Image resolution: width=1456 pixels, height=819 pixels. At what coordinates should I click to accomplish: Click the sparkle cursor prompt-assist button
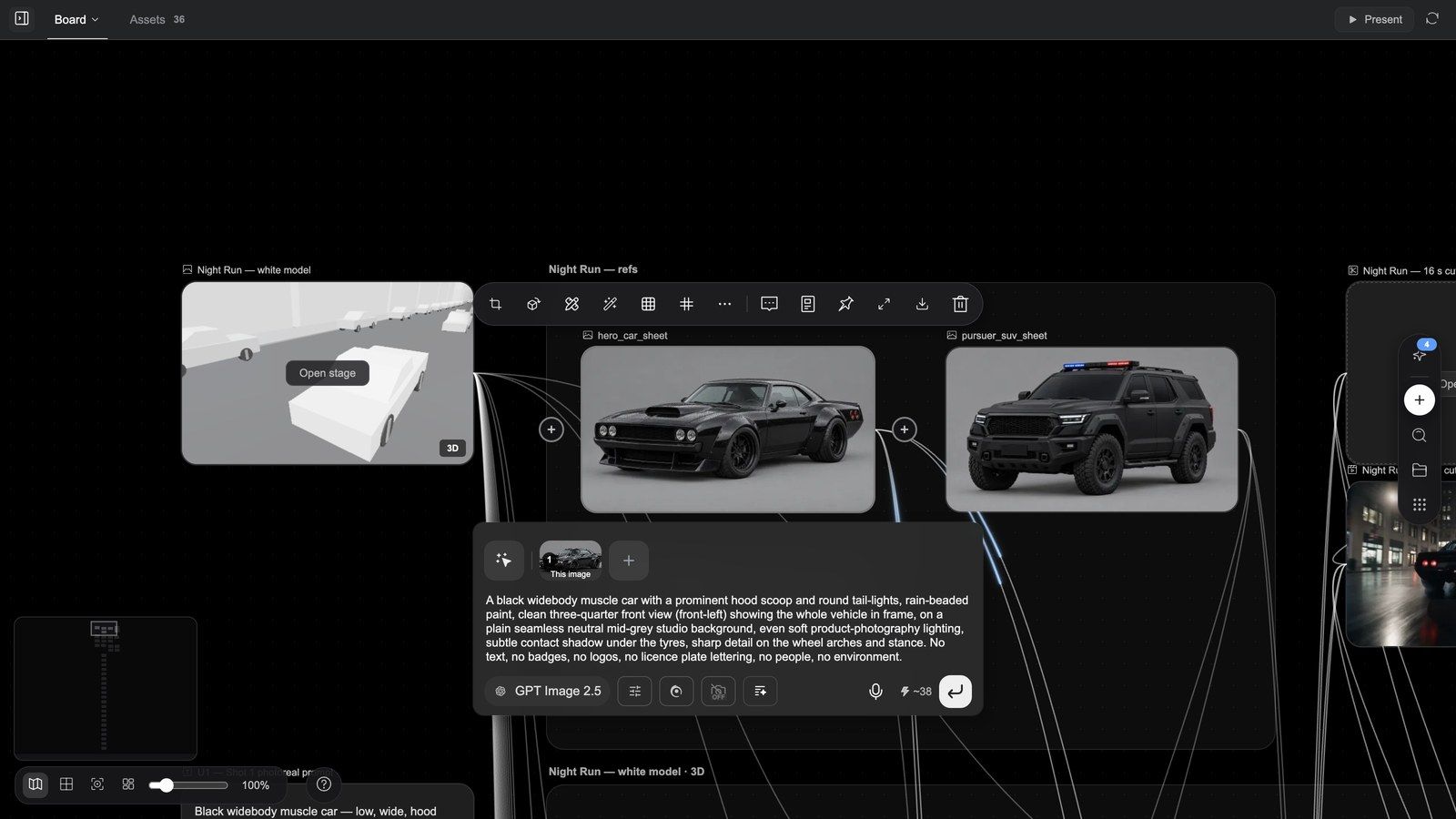503,561
